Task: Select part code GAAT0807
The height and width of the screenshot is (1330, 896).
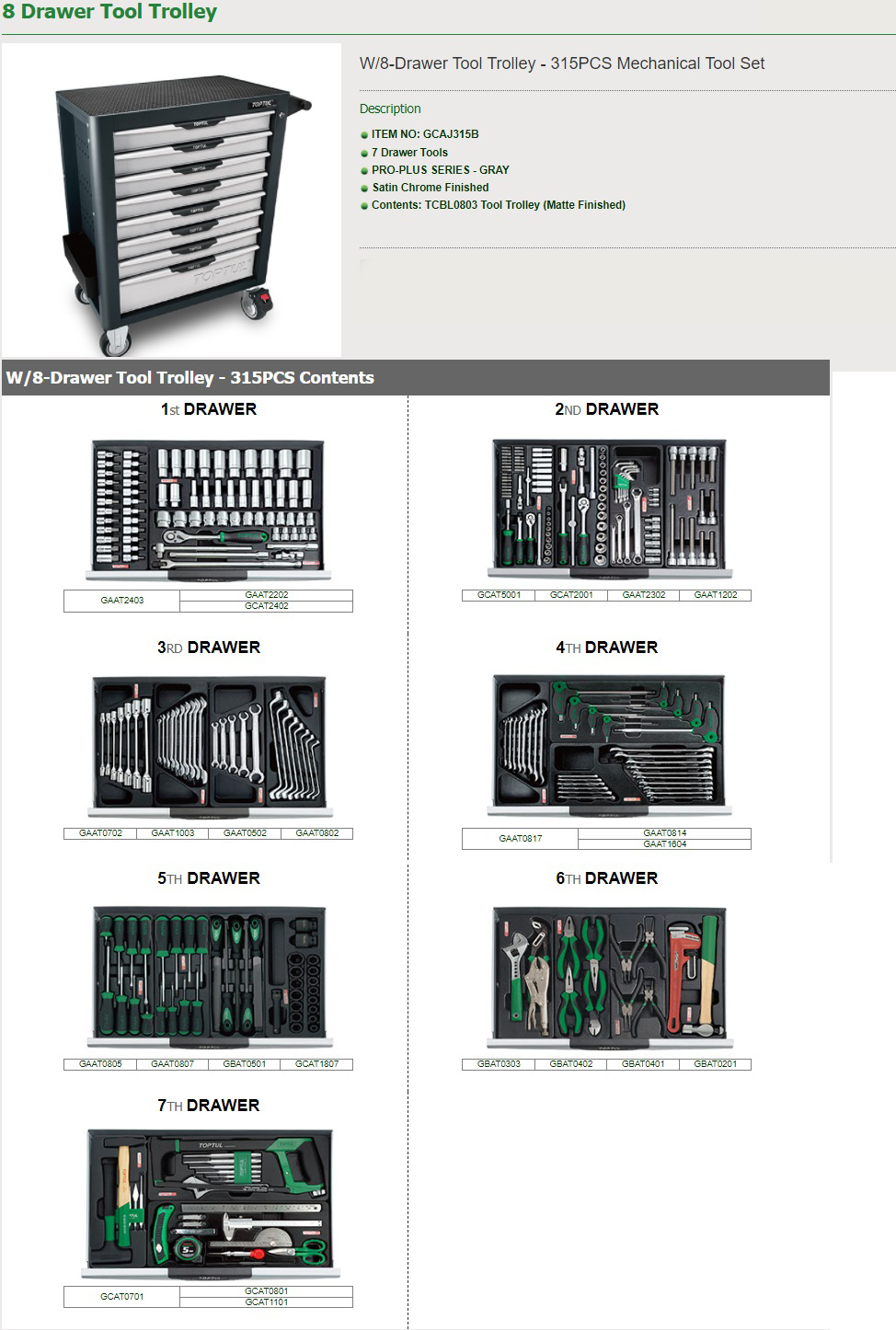Action: pyautogui.click(x=173, y=1064)
